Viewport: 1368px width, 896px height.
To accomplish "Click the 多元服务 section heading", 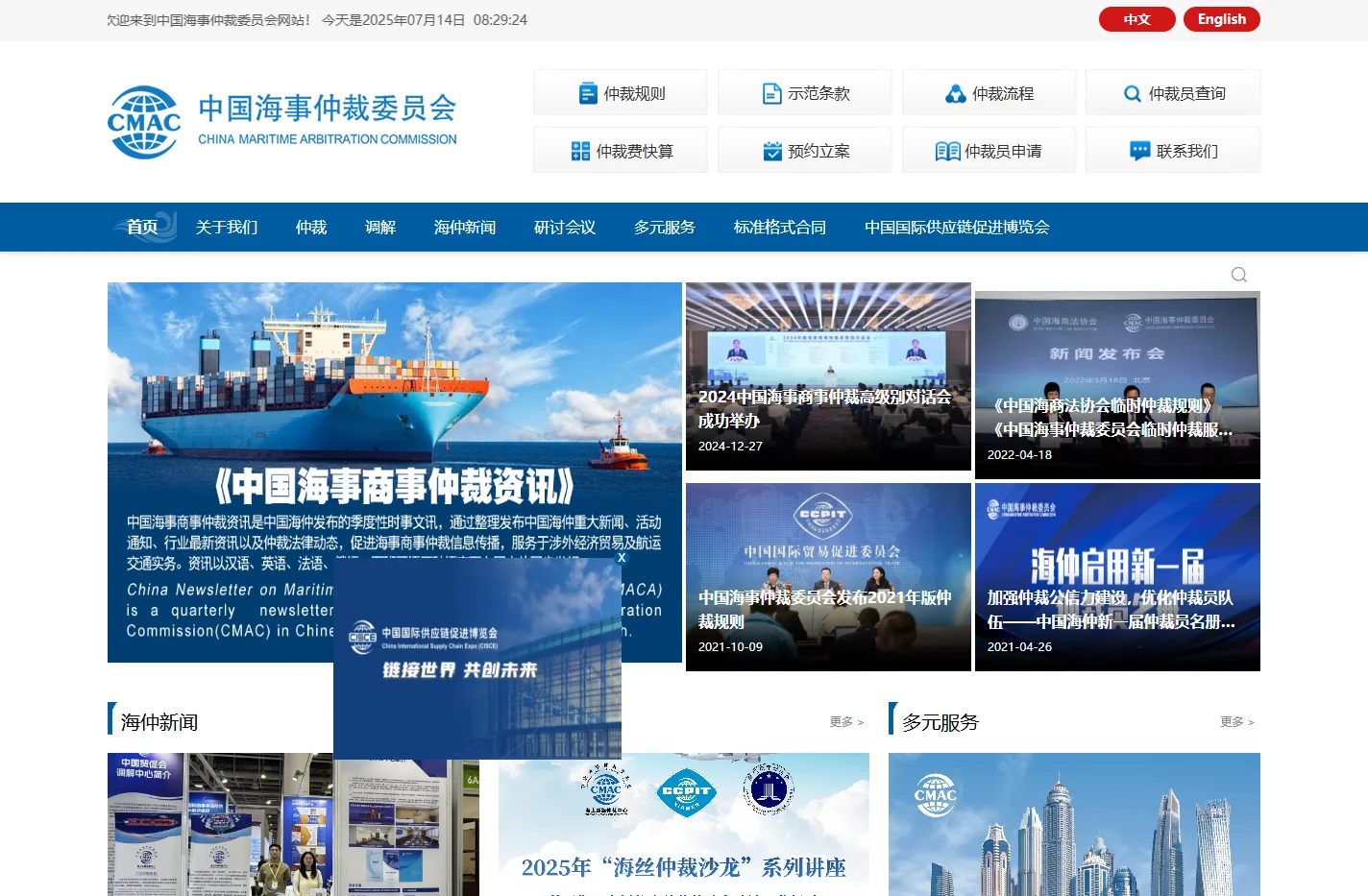I will click(940, 721).
